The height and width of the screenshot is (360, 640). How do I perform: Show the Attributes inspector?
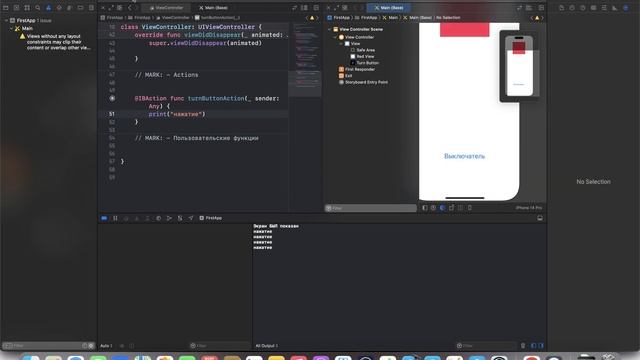(x=604, y=8)
